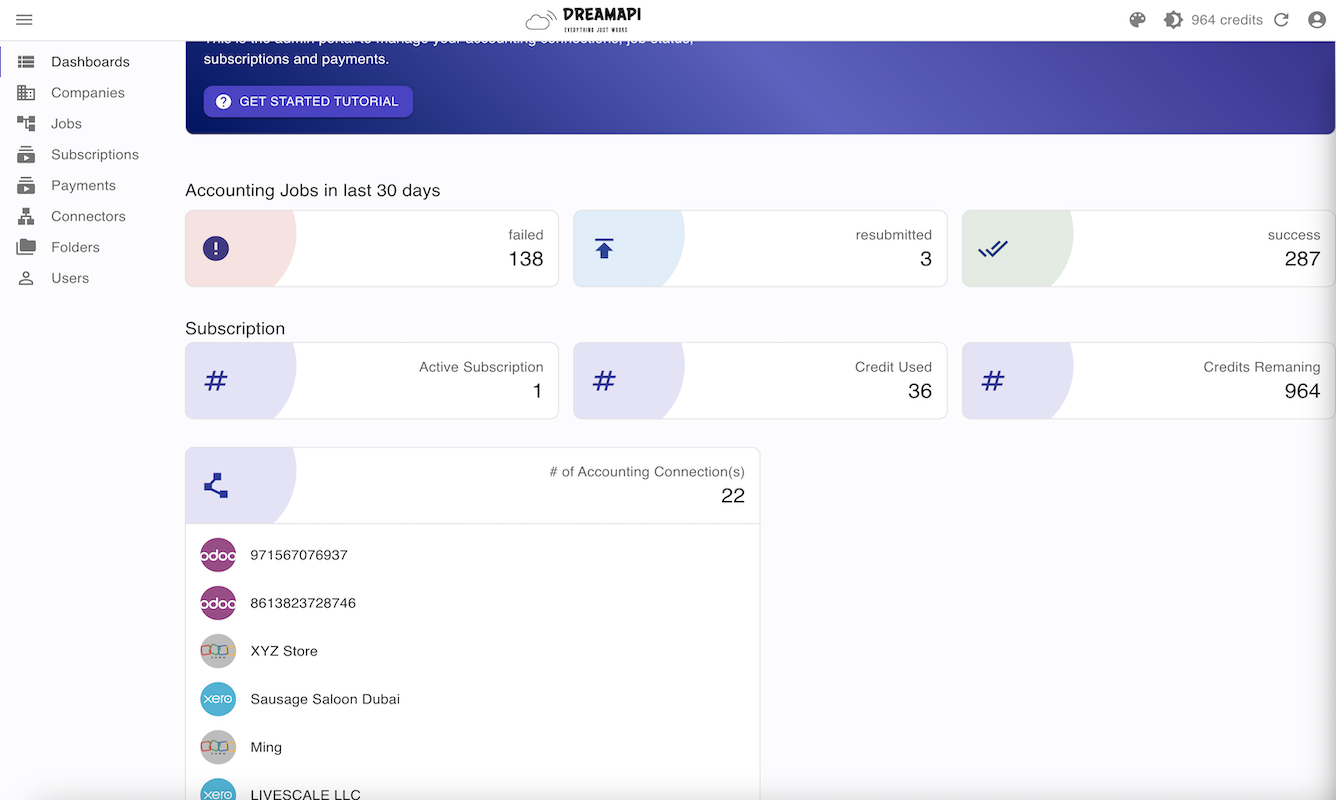1336x800 pixels.
Task: Open the Credits Remaning card showing 964
Action: [1148, 380]
